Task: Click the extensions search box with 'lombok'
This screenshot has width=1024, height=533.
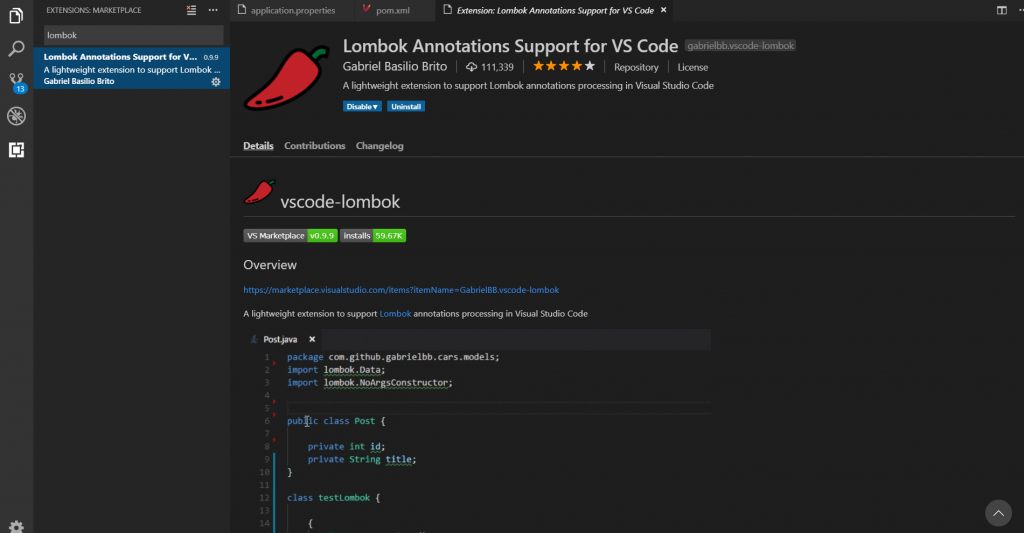Action: 133,35
